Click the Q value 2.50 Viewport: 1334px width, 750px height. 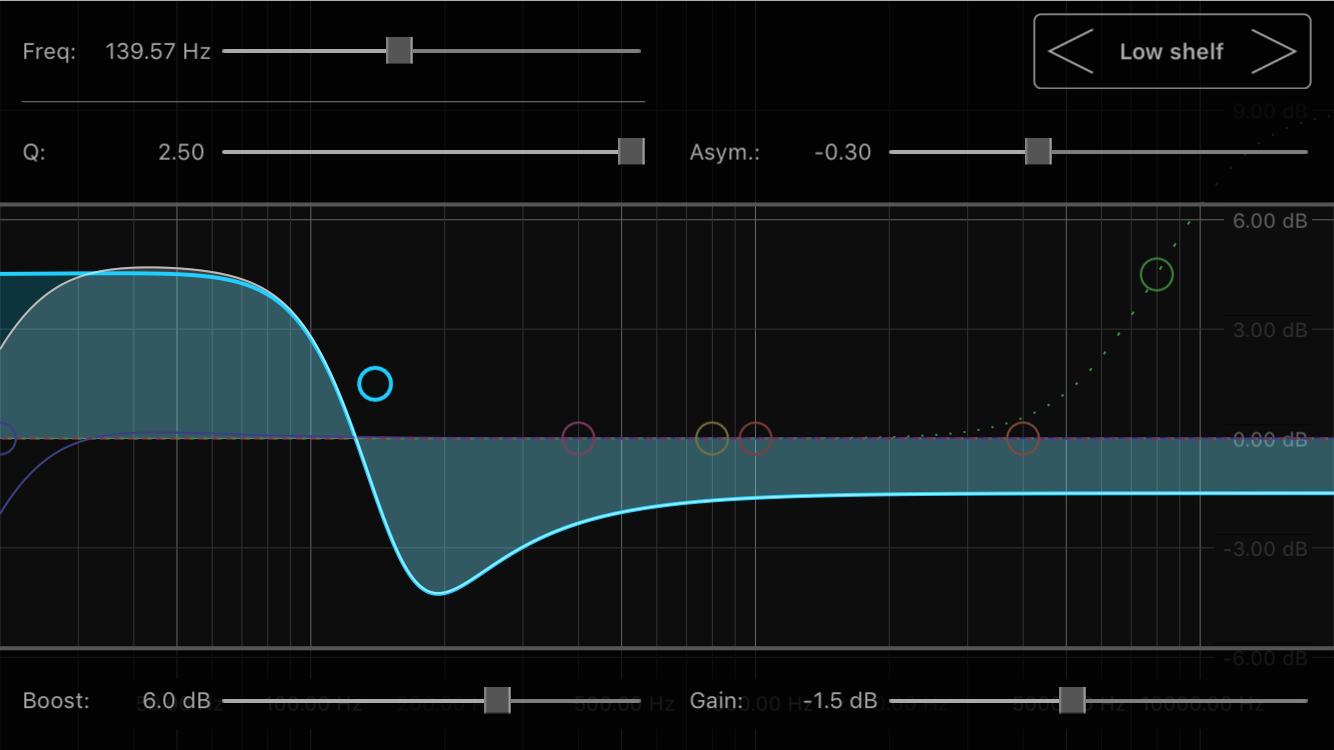point(181,152)
